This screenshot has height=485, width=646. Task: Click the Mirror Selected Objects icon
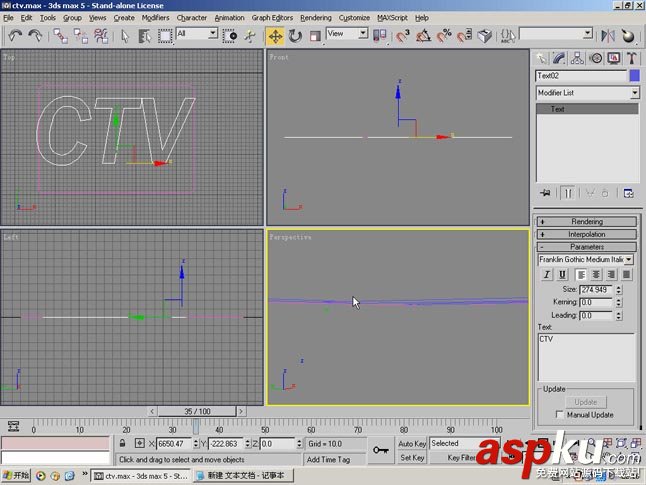[607, 36]
